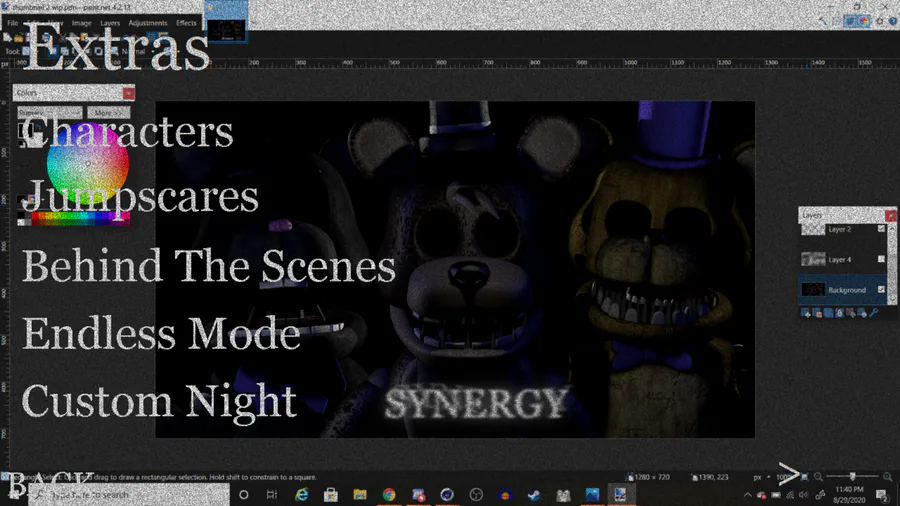Open the Image menu
The height and width of the screenshot is (506, 900).
click(x=82, y=23)
